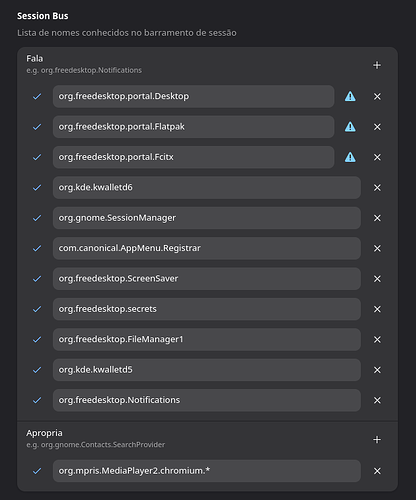Click warning icon for portal.Fcitx
Image resolution: width=416 pixels, height=500 pixels.
coord(350,157)
